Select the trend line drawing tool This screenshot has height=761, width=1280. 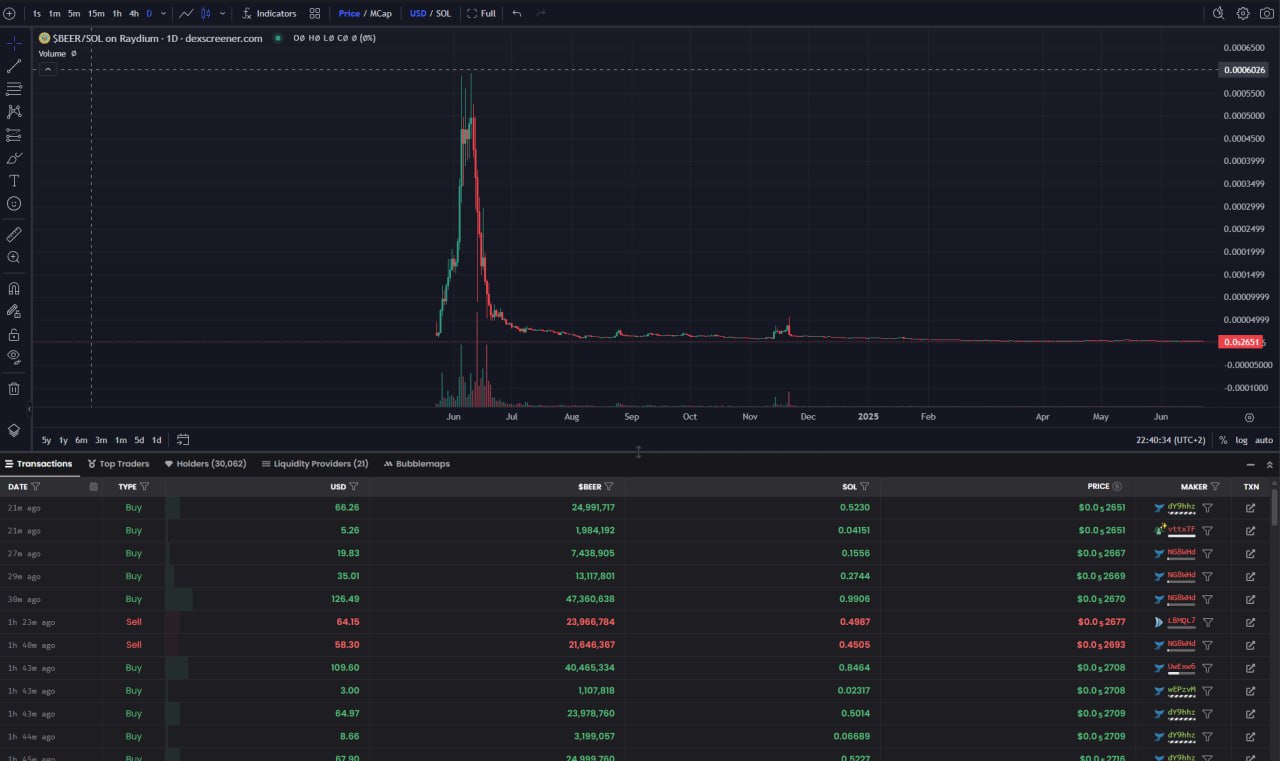(x=14, y=66)
